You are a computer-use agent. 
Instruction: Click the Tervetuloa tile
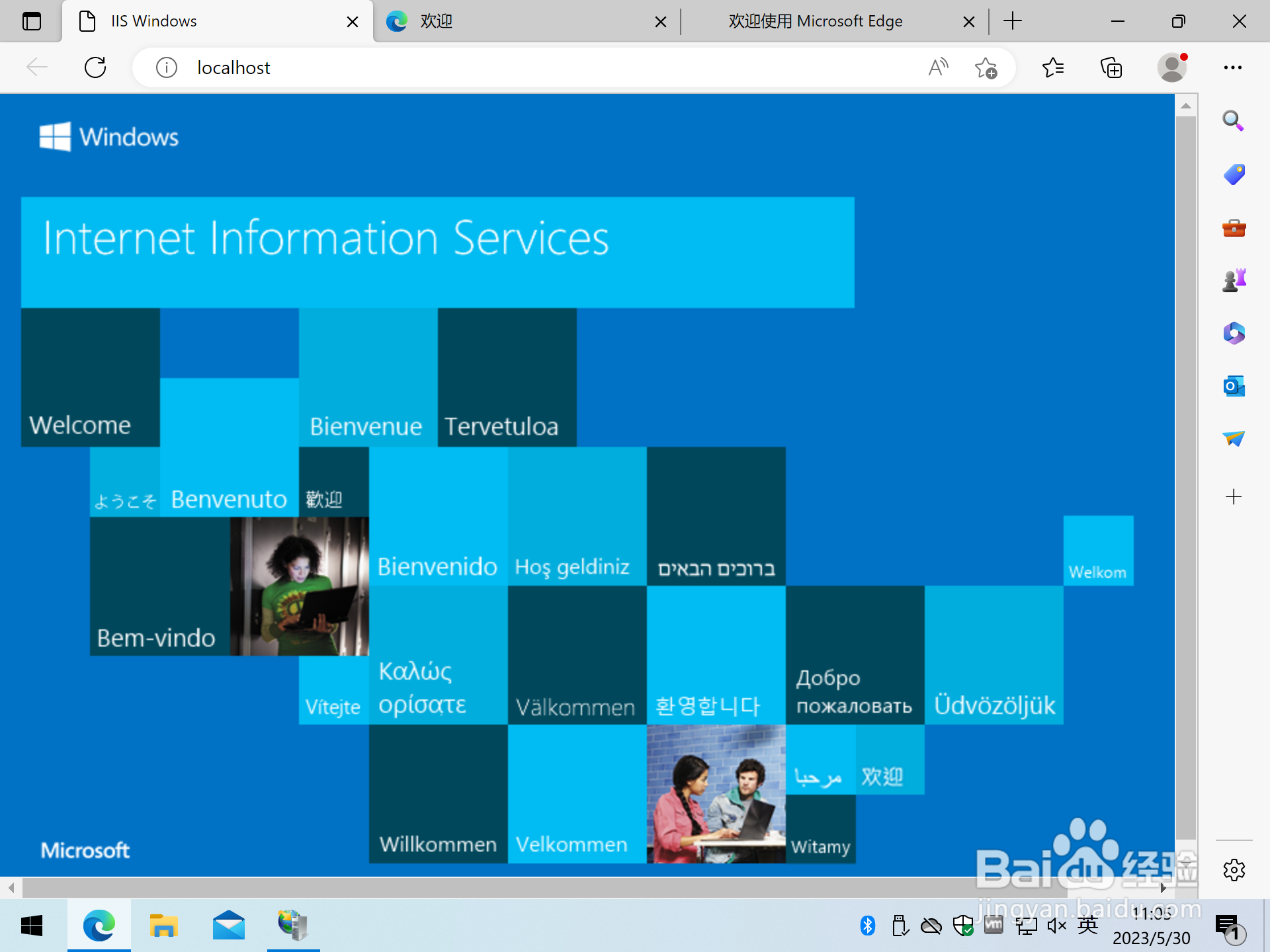tap(507, 377)
